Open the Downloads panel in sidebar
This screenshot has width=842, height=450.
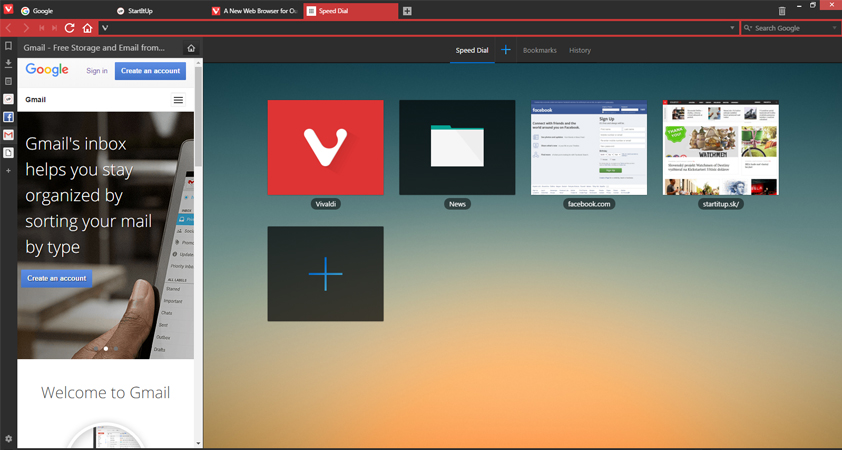[9, 64]
